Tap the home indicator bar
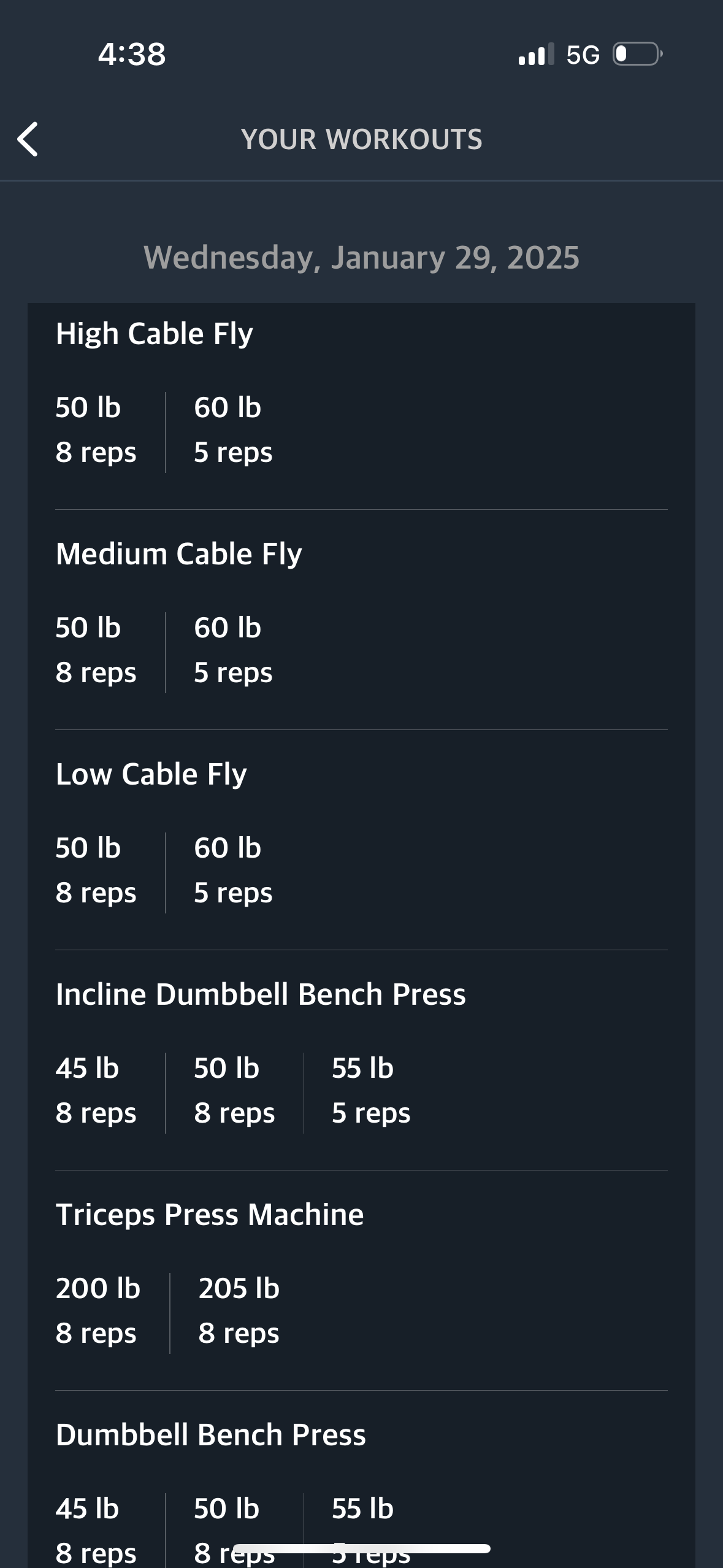Viewport: 723px width, 1568px height. [x=362, y=1549]
